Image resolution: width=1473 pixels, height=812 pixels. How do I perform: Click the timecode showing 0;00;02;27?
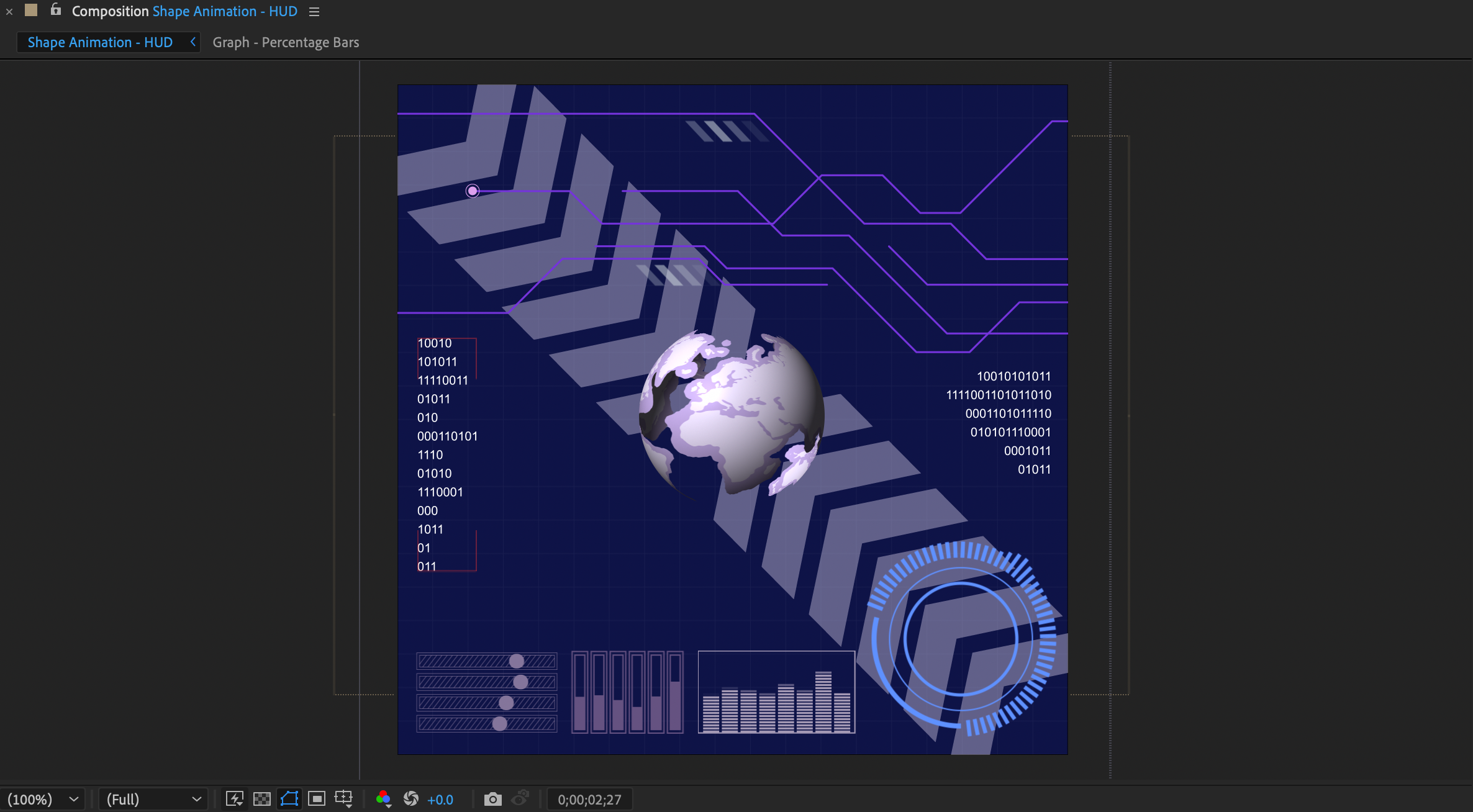tap(589, 799)
